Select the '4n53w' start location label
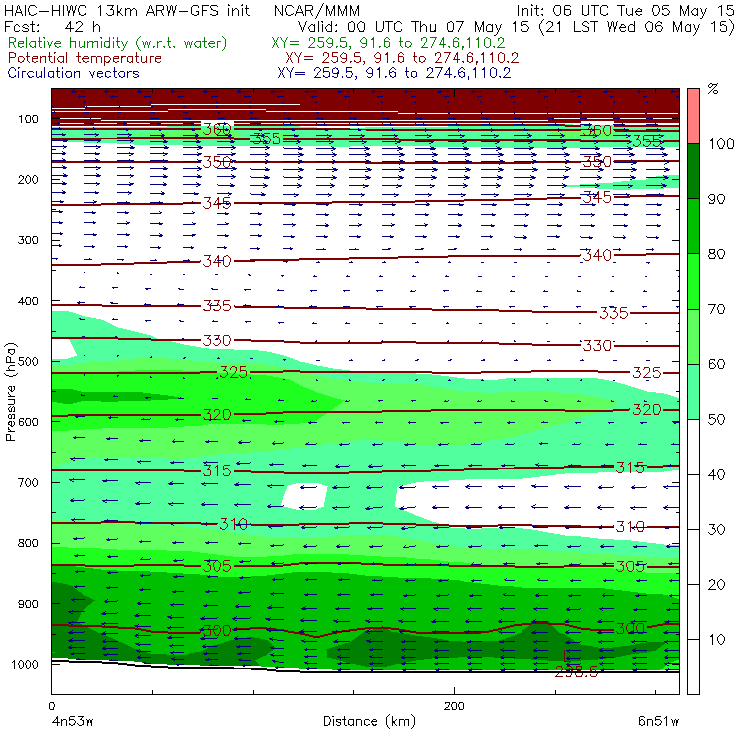Image resolution: width=740 pixels, height=740 pixels. (73, 721)
